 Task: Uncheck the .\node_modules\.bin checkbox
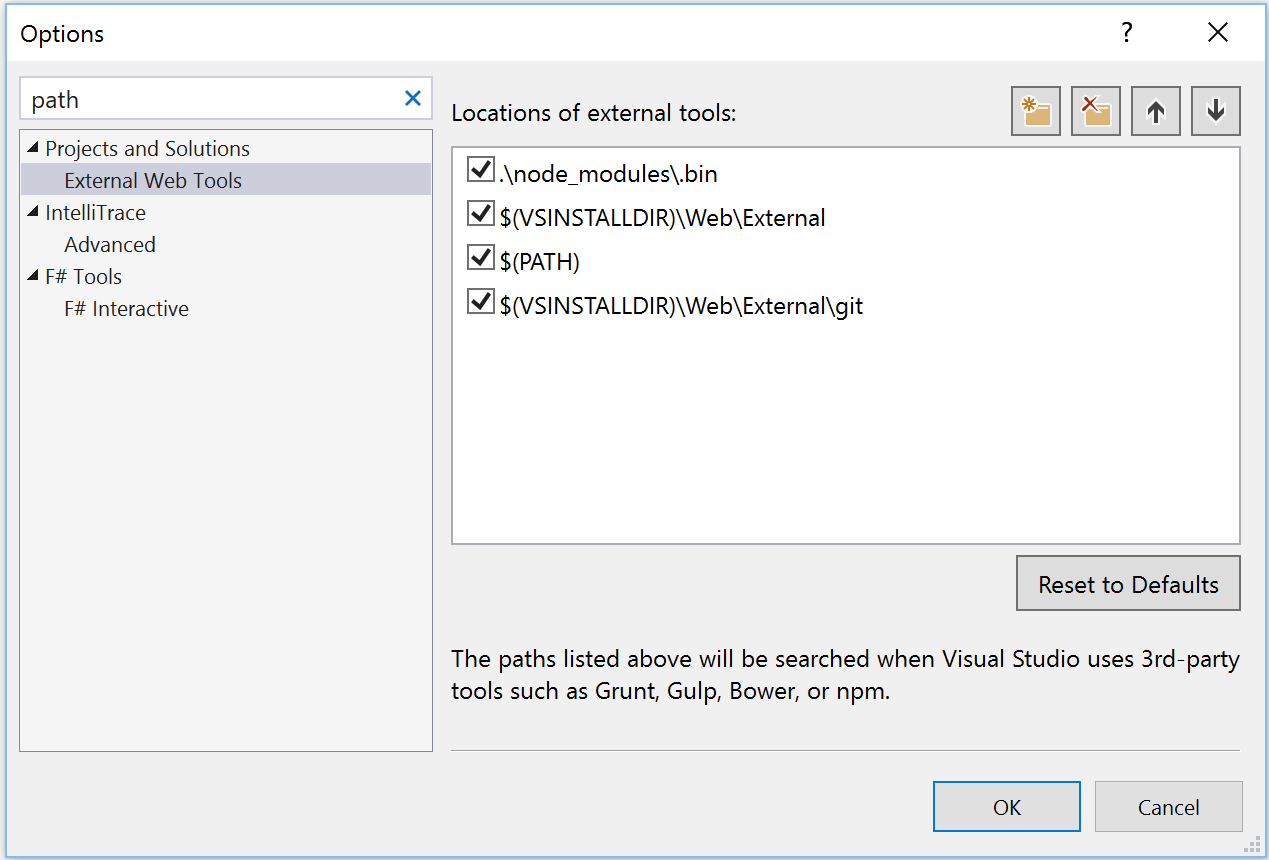[x=480, y=171]
